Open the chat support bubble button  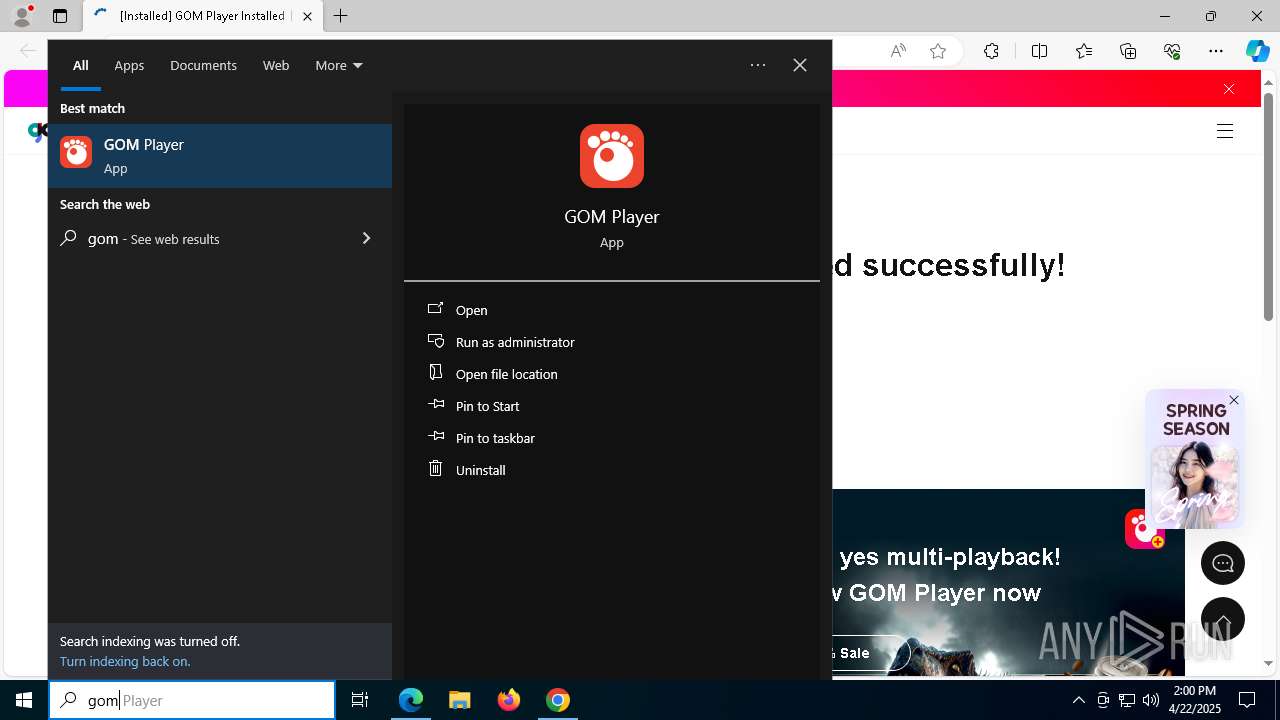tap(1223, 563)
